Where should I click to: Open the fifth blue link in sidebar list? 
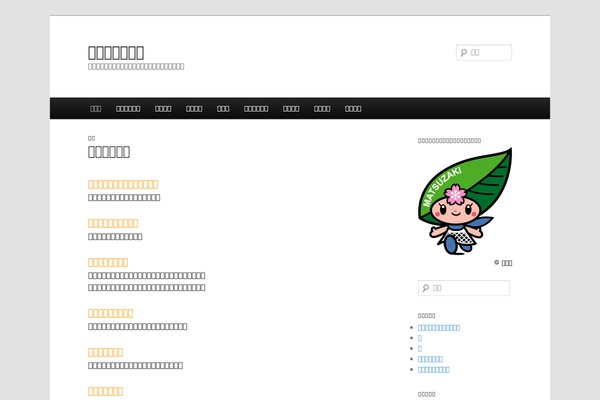(x=434, y=370)
